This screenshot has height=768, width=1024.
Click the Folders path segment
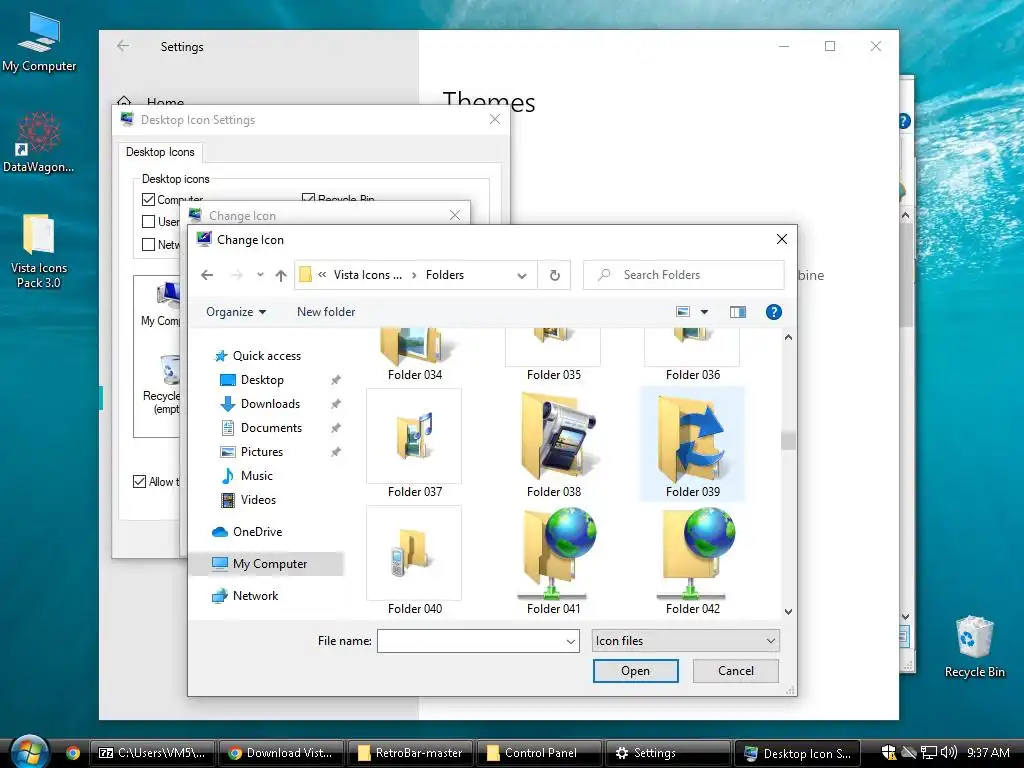click(445, 275)
